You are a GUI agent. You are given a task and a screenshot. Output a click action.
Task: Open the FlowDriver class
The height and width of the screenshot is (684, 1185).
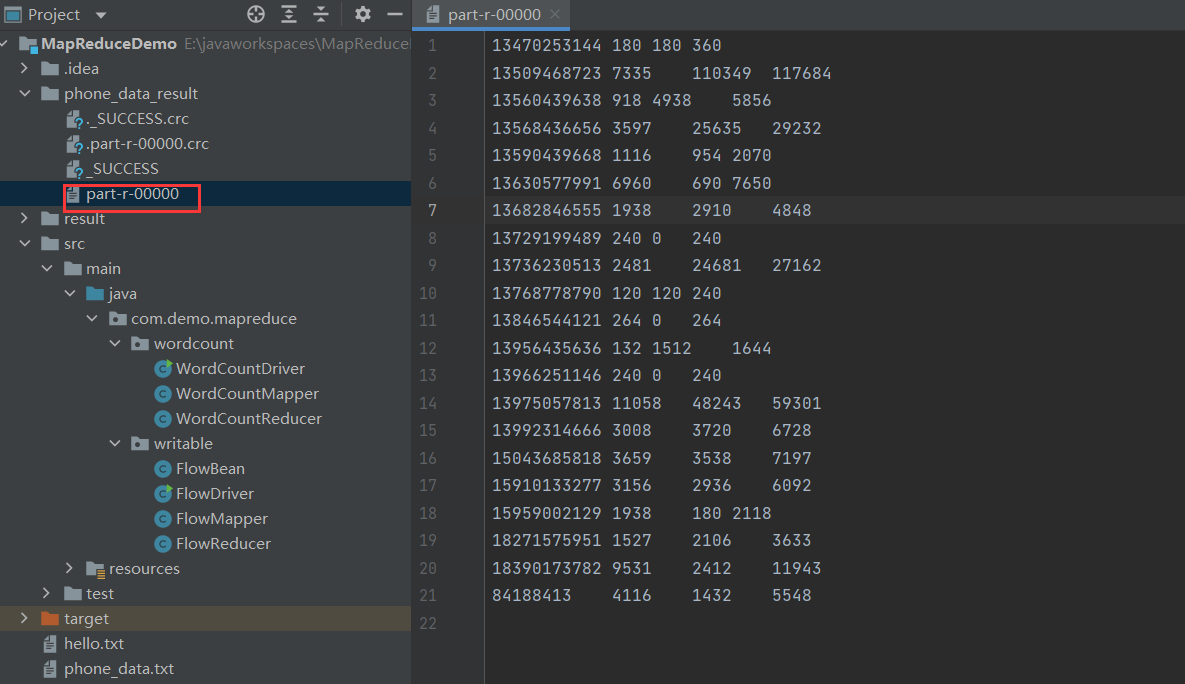tap(215, 494)
